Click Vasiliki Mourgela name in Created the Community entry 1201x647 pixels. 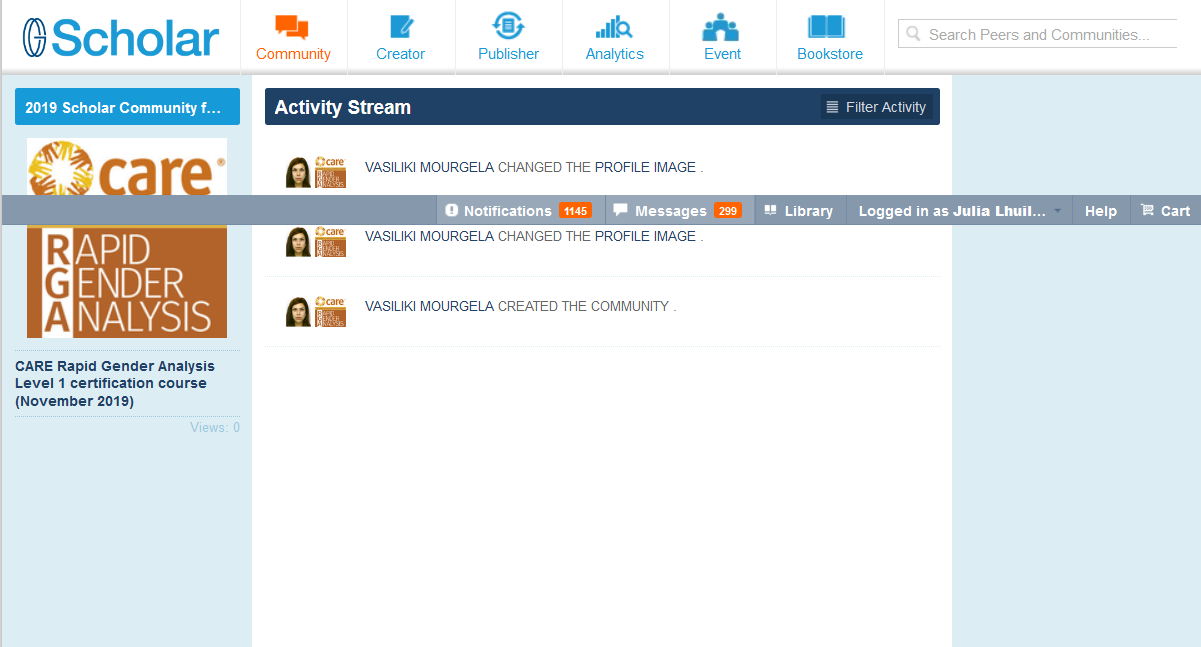coord(429,306)
